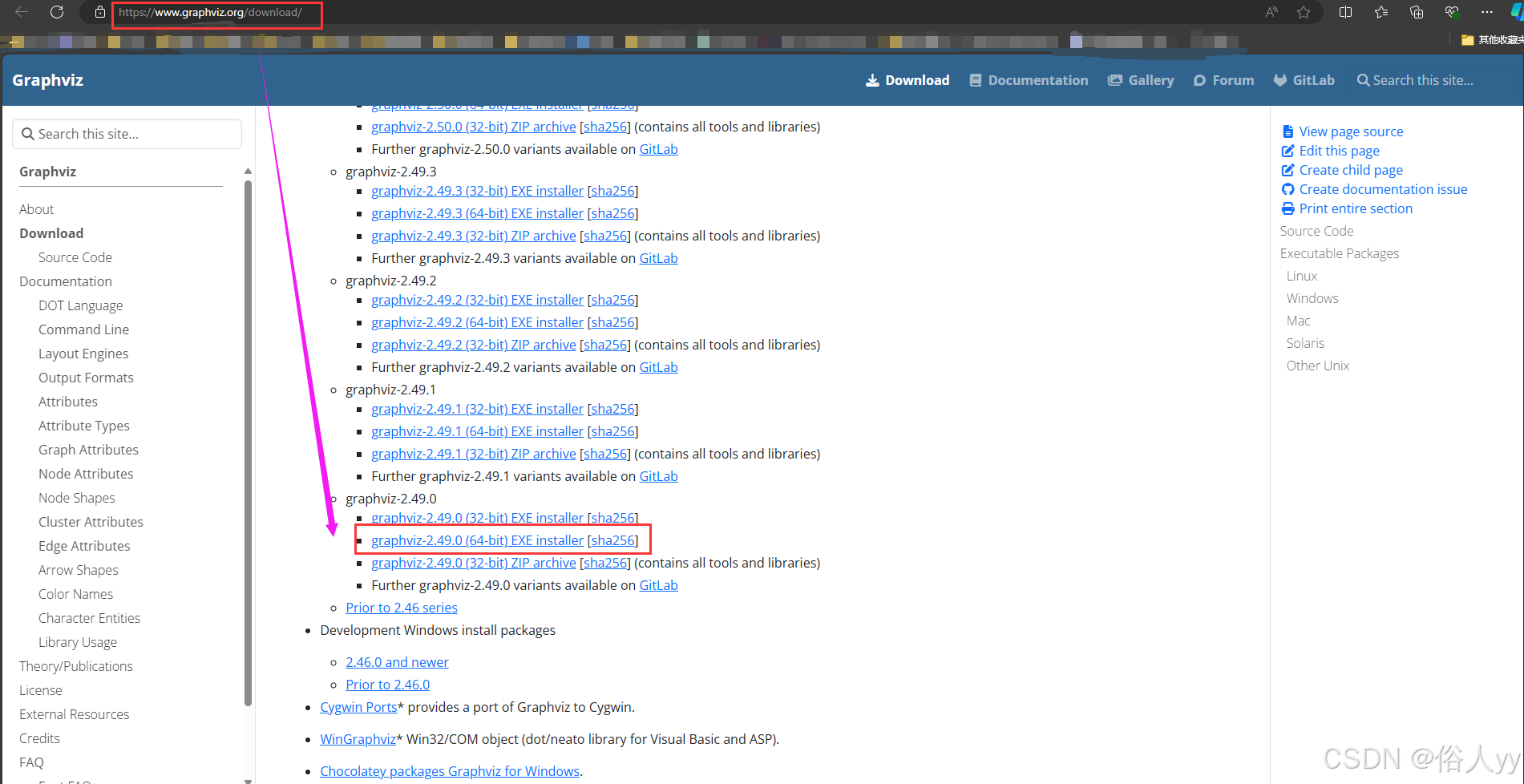Click the Download icon in navbar

(872, 80)
